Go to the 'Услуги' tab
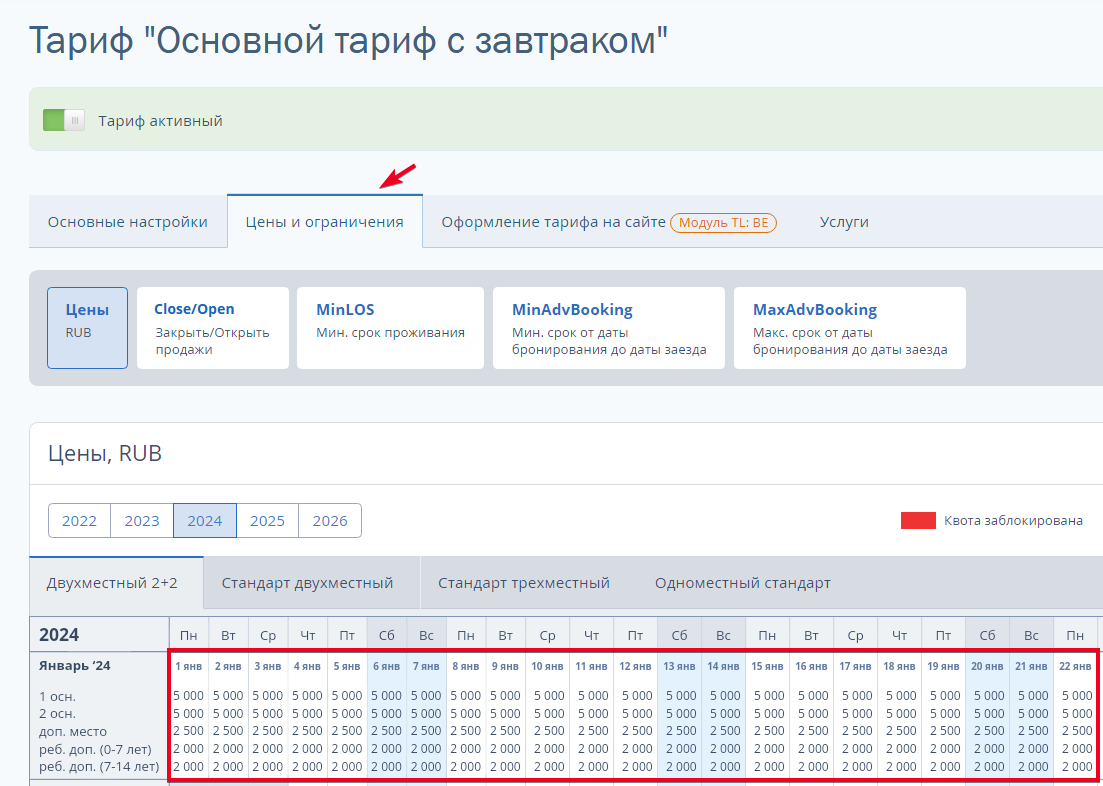The height and width of the screenshot is (786, 1103). pyautogui.click(x=844, y=222)
